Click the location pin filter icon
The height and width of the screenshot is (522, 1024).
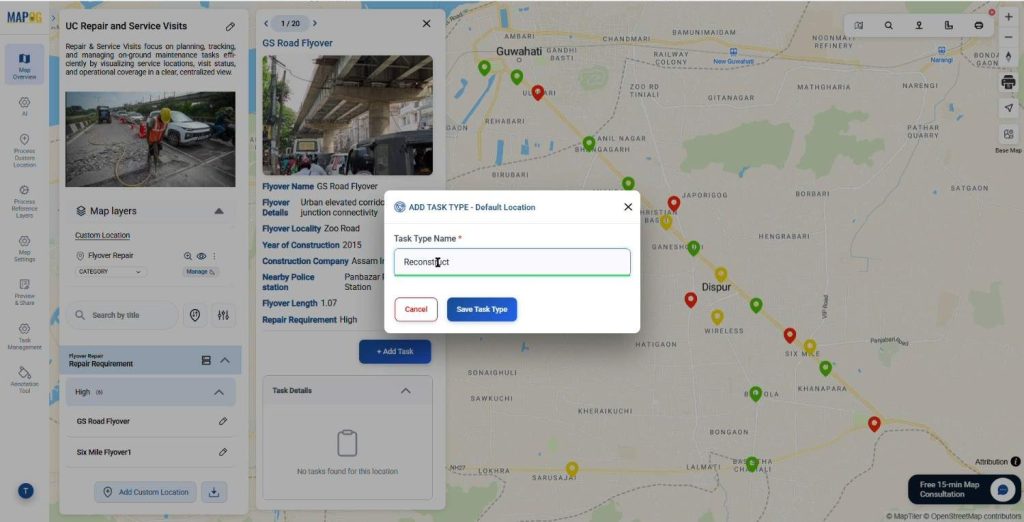click(x=195, y=315)
